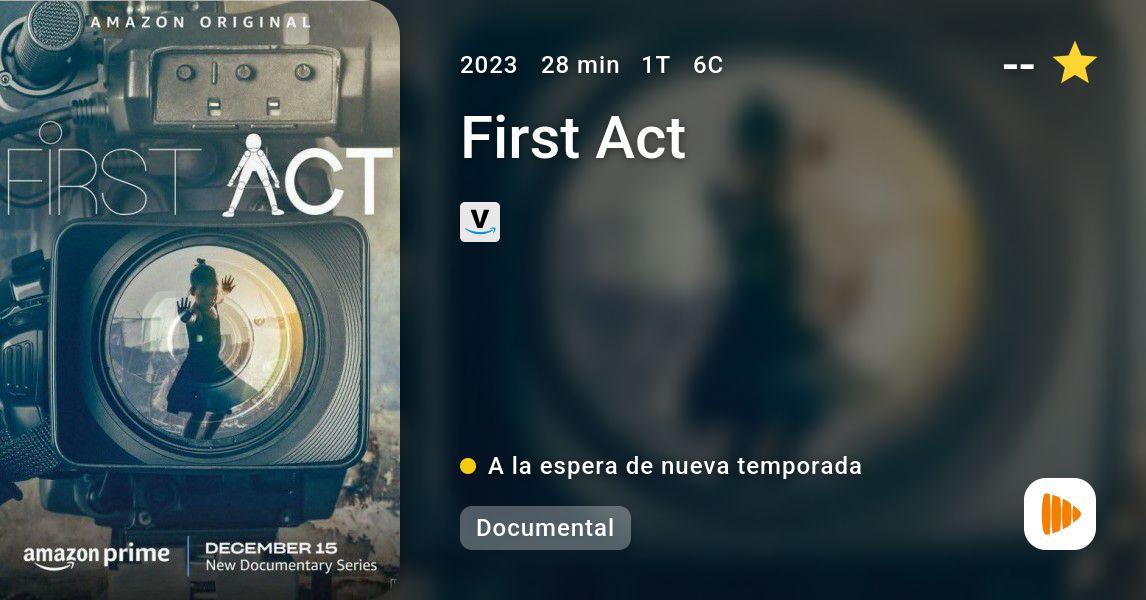This screenshot has width=1146, height=600.
Task: Select the Documental genre tag
Action: coord(545,528)
